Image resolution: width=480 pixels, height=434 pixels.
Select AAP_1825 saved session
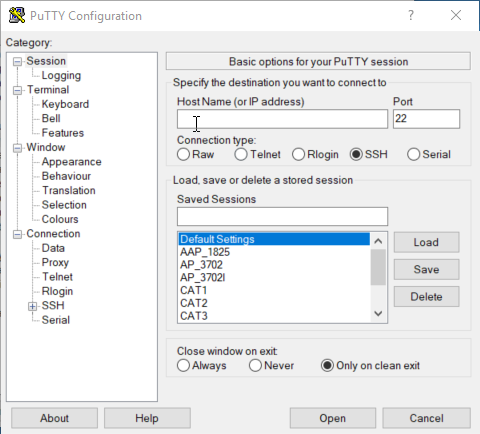(274, 252)
